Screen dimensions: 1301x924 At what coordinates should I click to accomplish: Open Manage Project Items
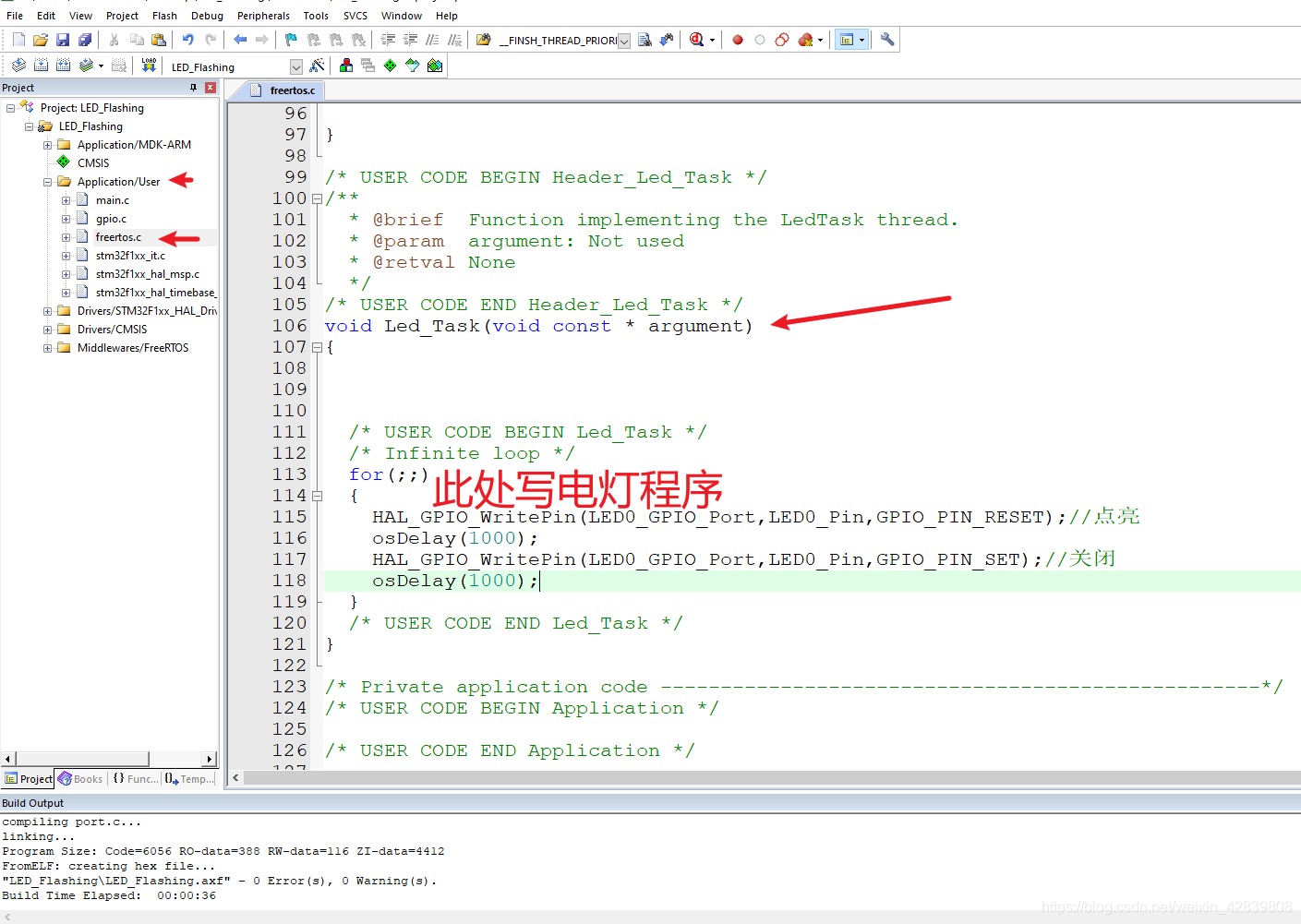point(346,66)
